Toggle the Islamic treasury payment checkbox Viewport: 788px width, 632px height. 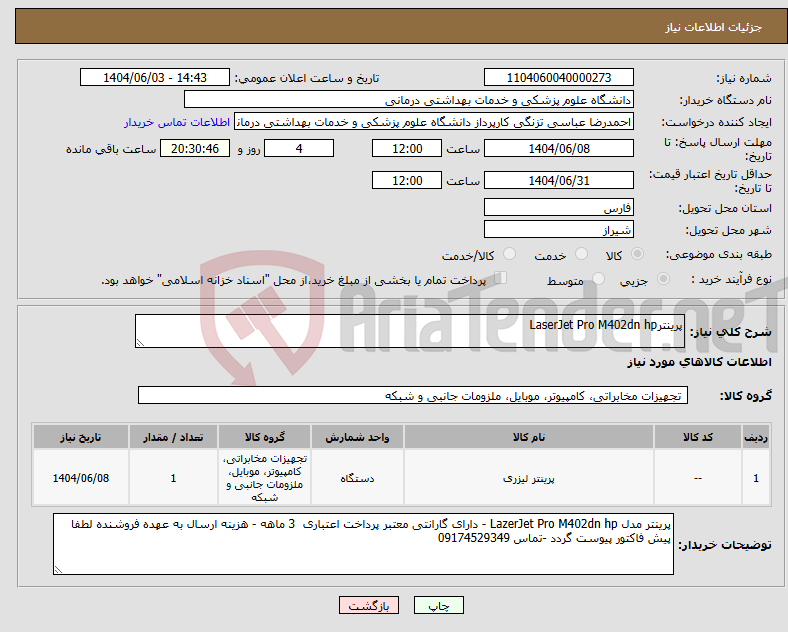(501, 278)
